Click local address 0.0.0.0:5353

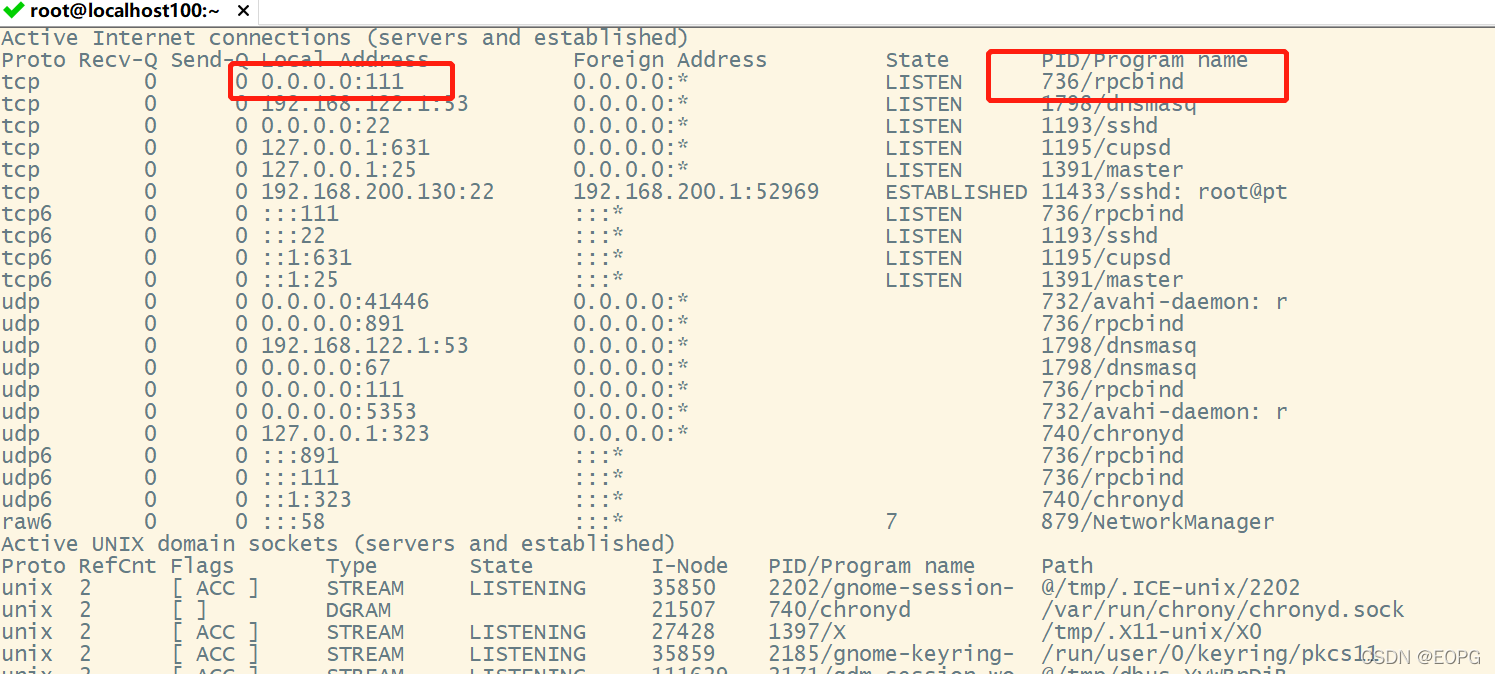[339, 412]
